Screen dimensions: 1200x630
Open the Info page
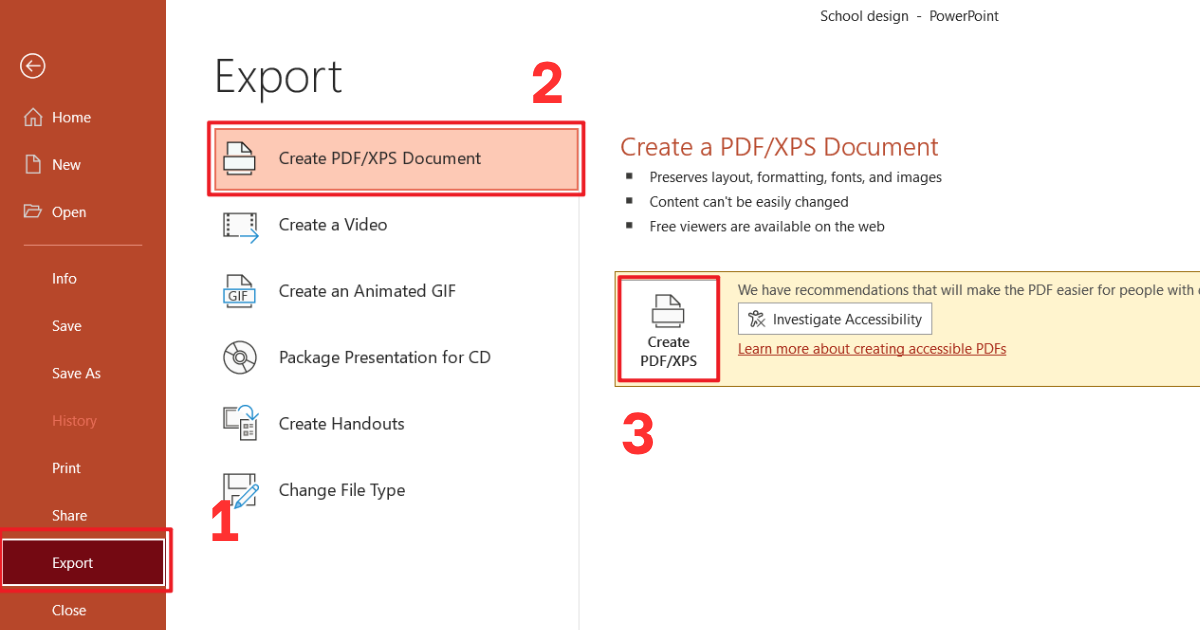click(x=83, y=278)
